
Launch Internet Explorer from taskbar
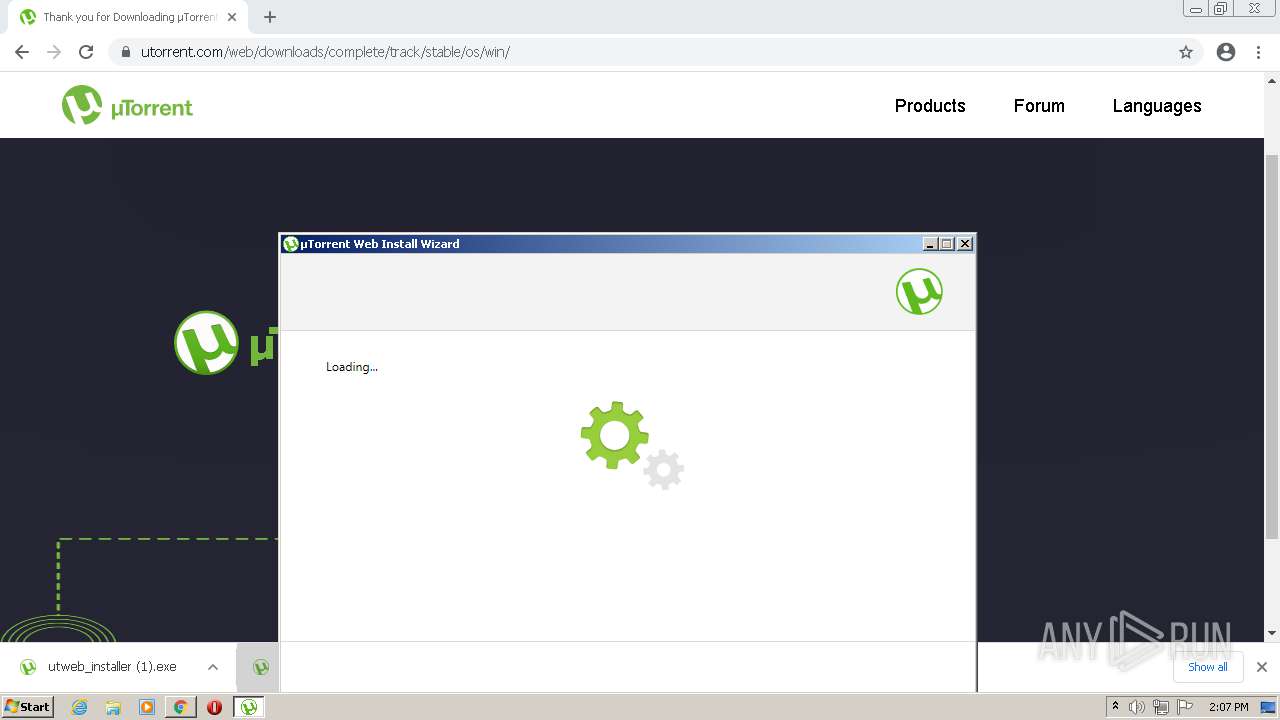click(x=79, y=707)
